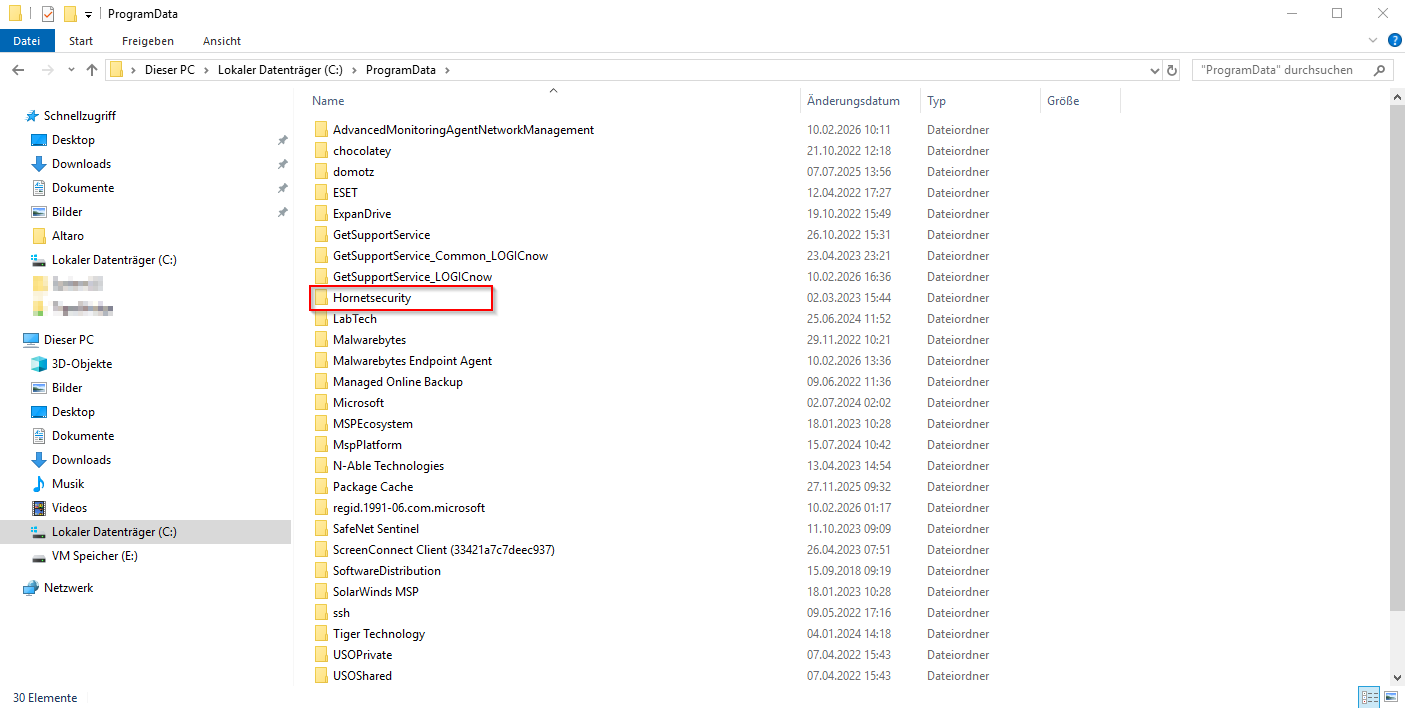Customize quick access toolbar dropdown

pyautogui.click(x=88, y=14)
